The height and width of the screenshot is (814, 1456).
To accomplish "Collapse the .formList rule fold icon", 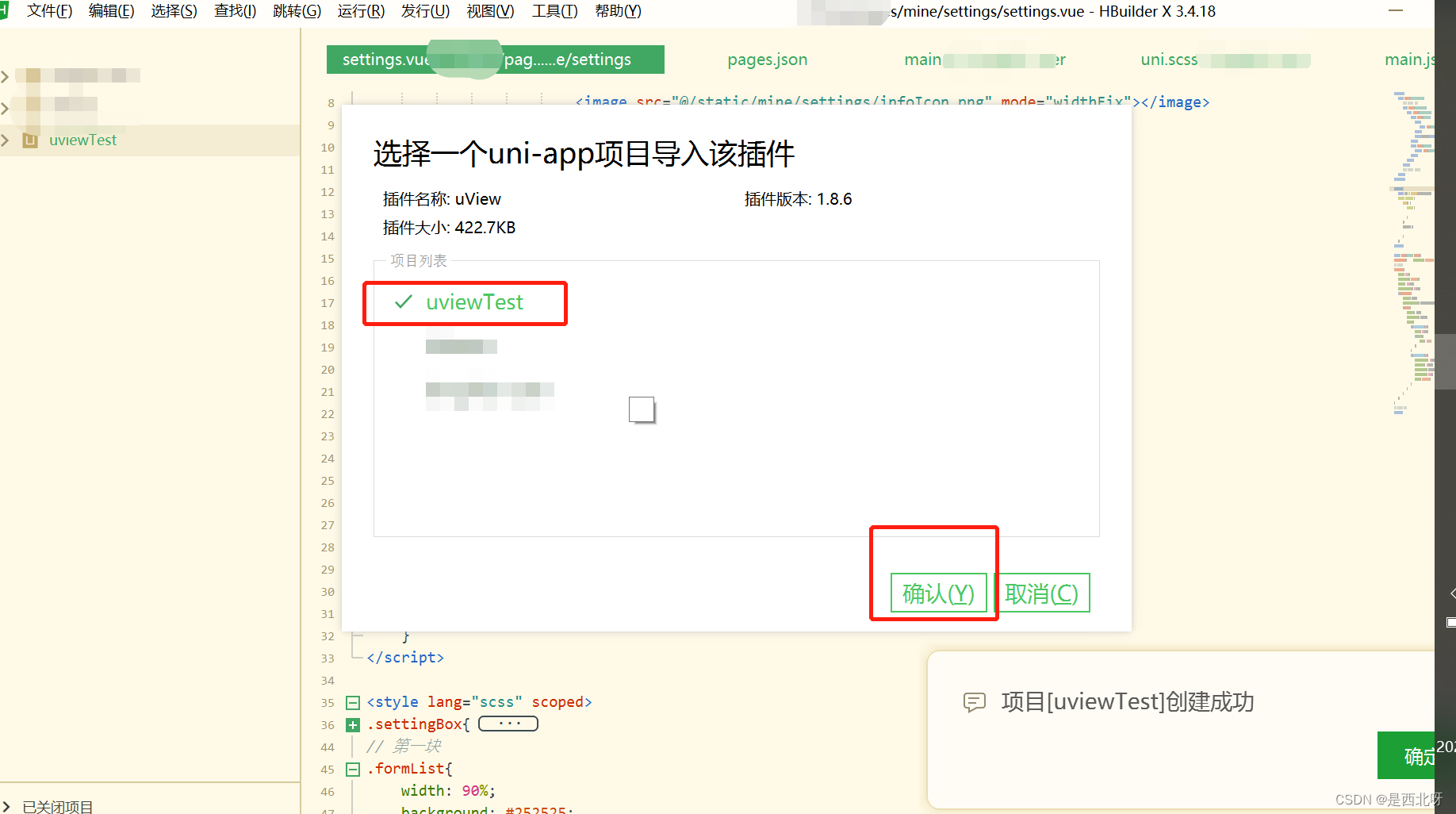I will pyautogui.click(x=353, y=769).
